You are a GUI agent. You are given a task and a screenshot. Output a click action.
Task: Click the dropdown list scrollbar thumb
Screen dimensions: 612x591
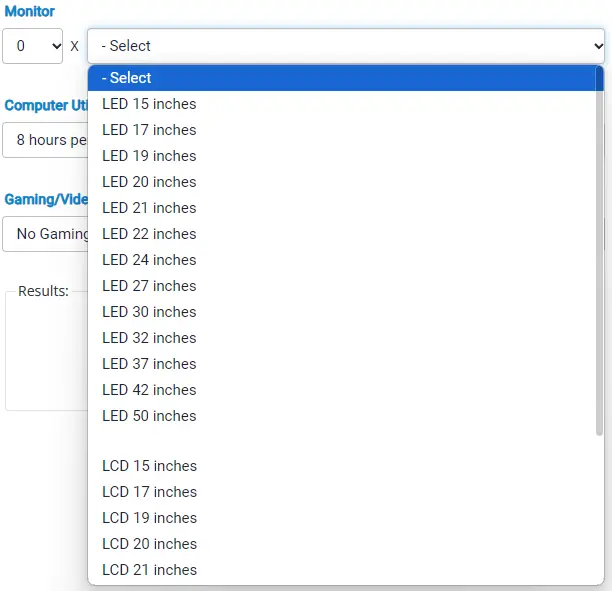tap(600, 251)
